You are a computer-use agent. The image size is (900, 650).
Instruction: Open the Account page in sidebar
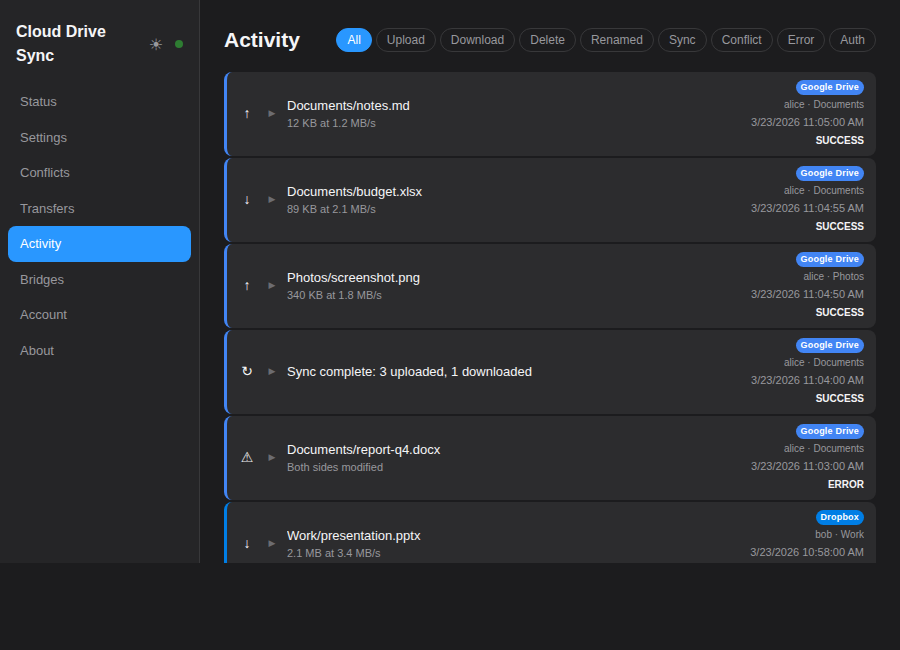[x=99, y=315]
